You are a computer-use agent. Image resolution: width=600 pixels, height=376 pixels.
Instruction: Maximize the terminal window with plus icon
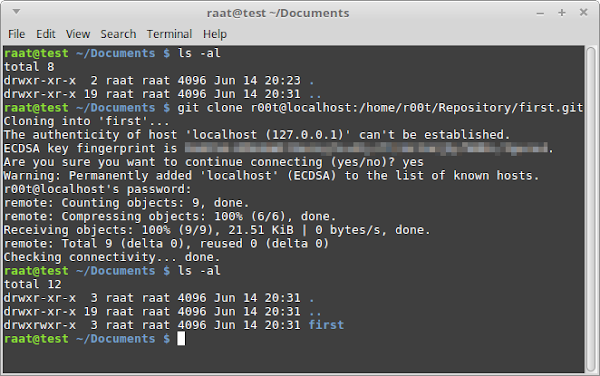[561, 13]
